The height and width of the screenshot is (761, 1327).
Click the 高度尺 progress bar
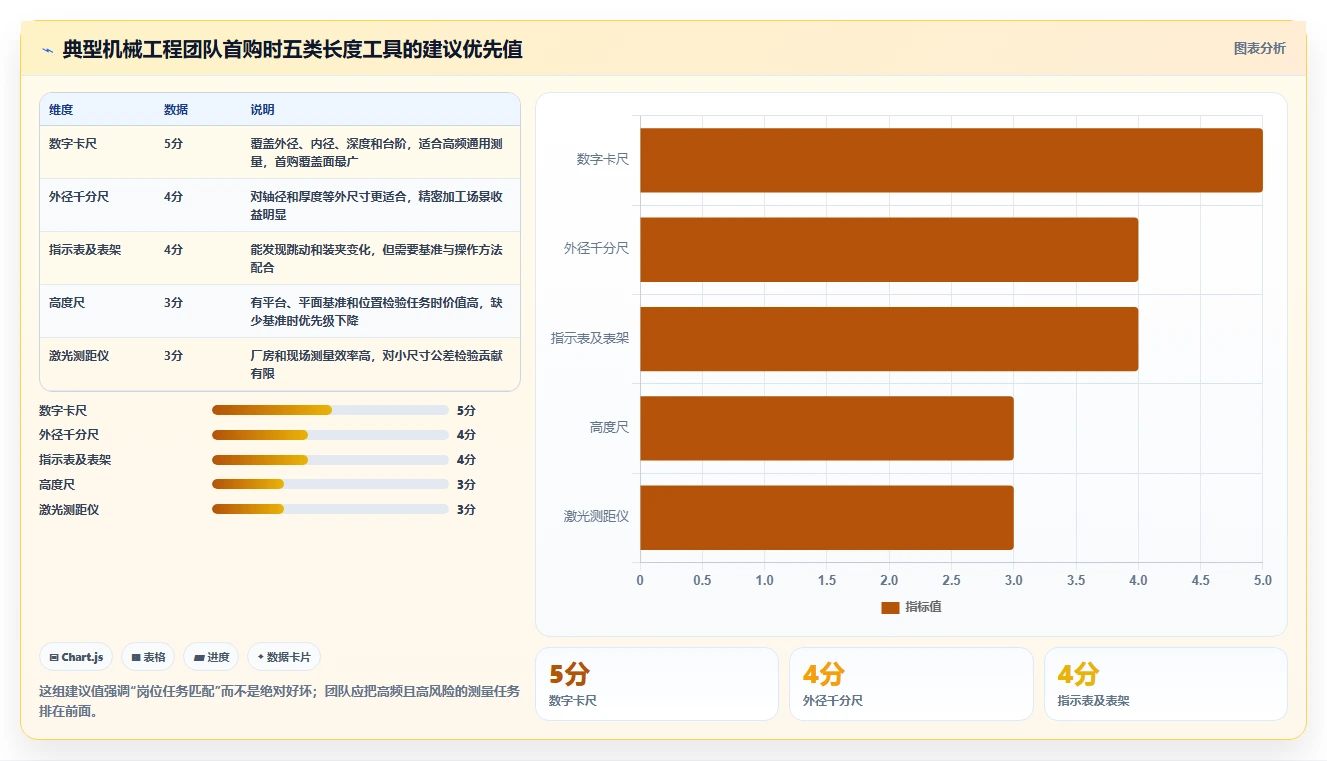coord(330,484)
